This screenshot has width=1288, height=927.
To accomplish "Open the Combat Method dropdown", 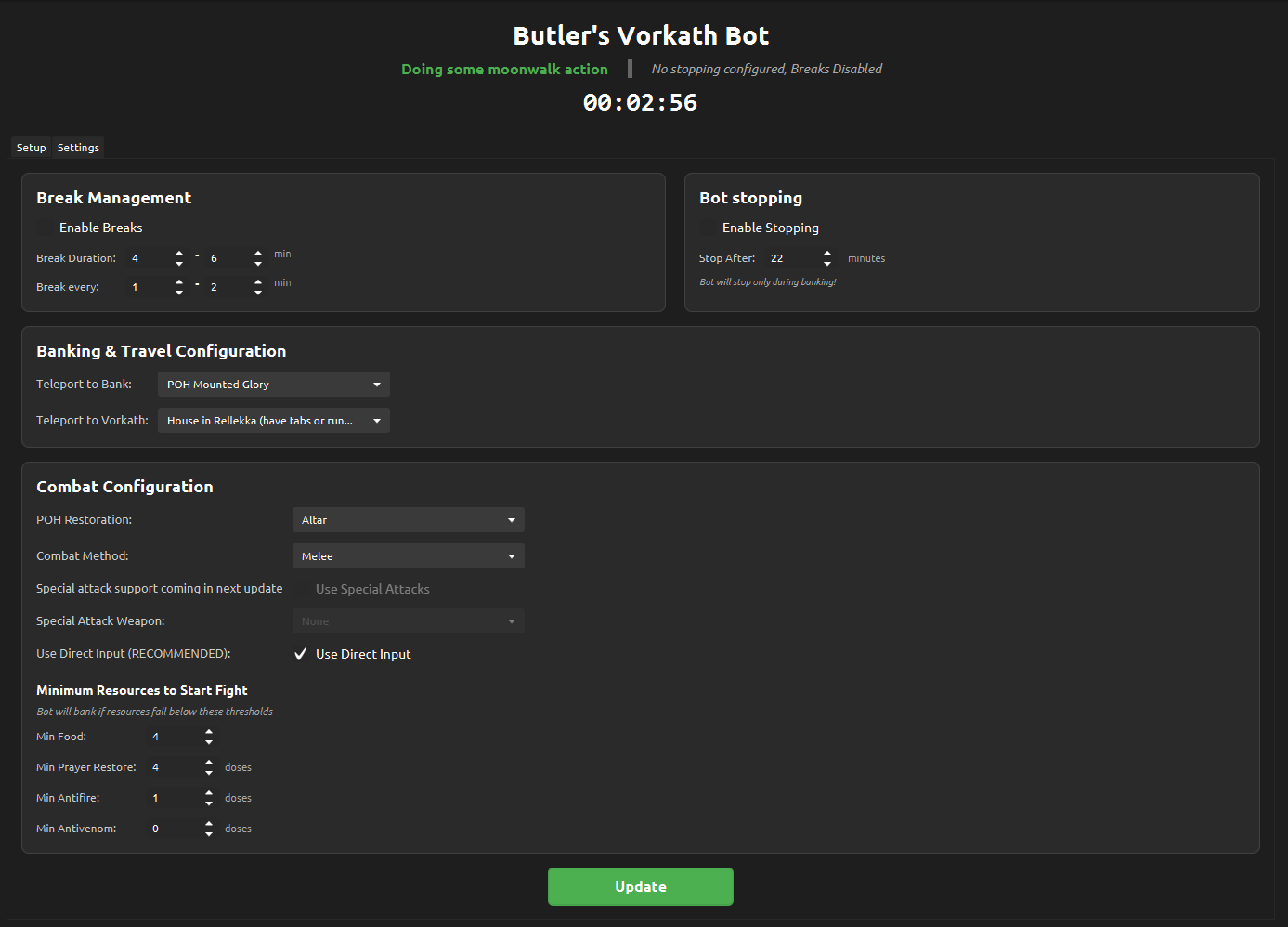I will [408, 556].
